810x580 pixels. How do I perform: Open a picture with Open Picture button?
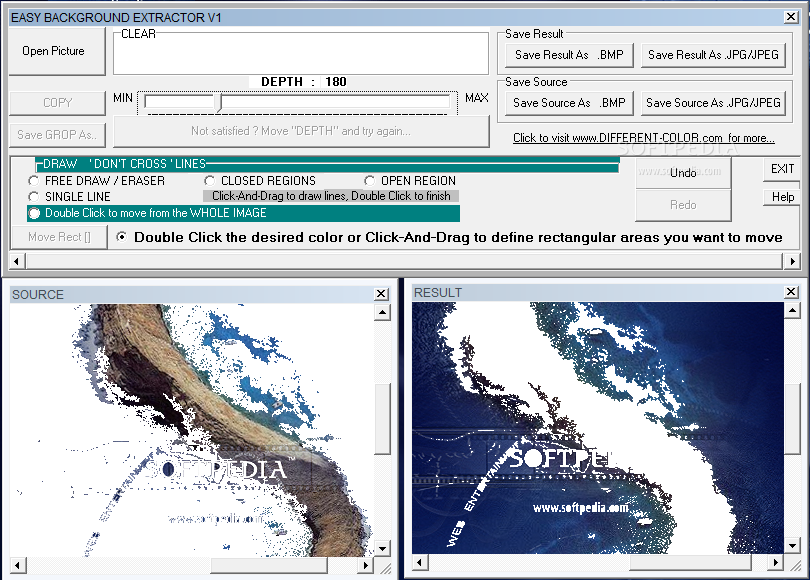click(57, 51)
